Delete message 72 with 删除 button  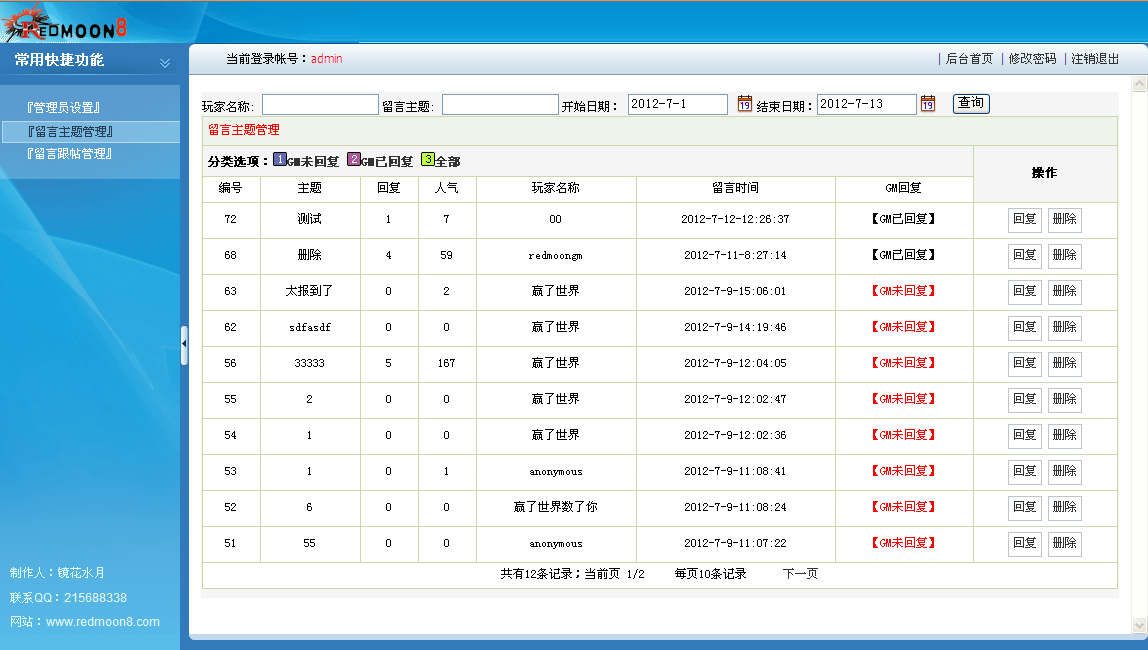coord(1065,219)
